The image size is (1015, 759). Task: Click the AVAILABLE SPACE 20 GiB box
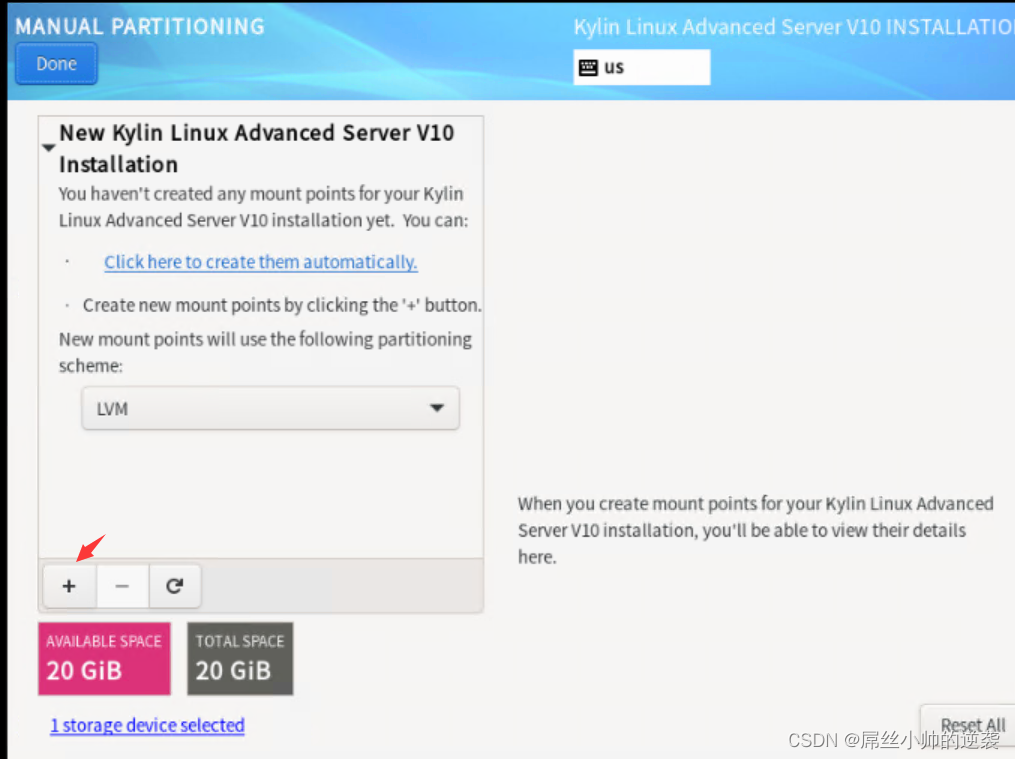tap(104, 659)
